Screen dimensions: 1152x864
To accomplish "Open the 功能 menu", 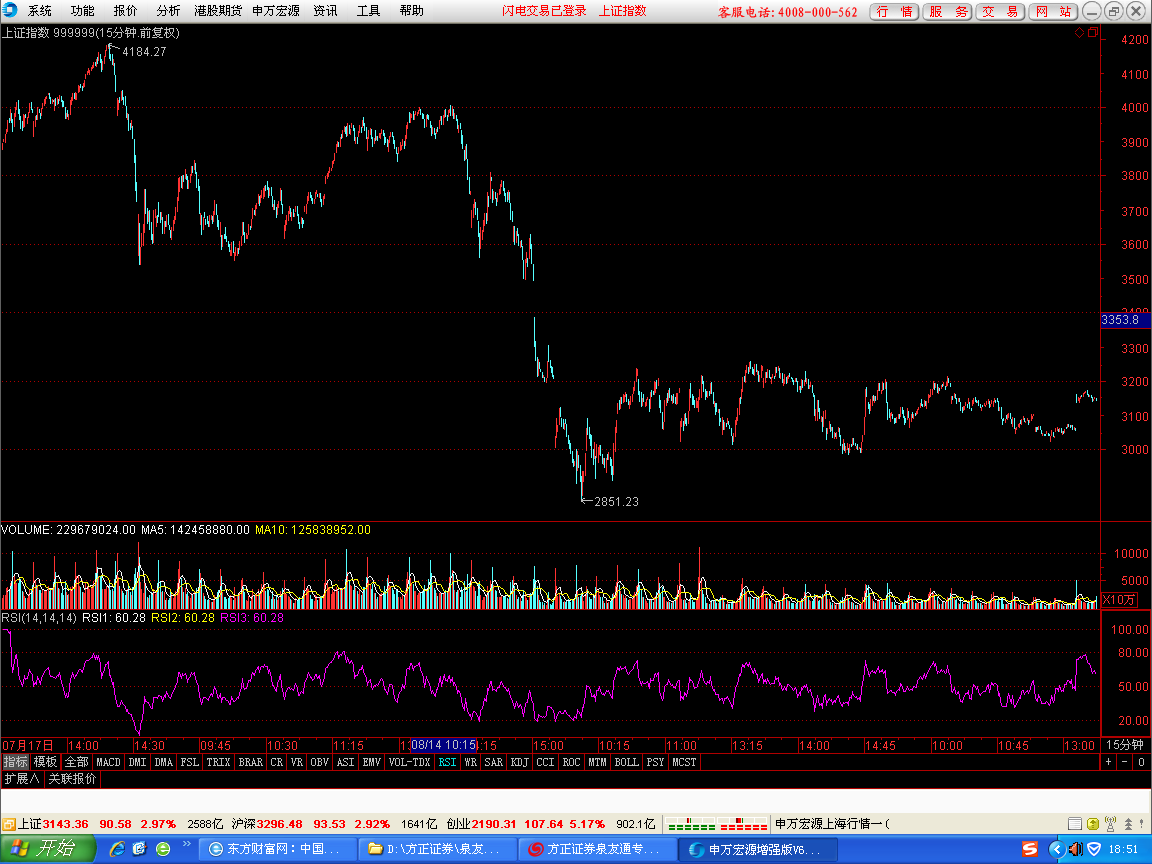I will pos(82,11).
